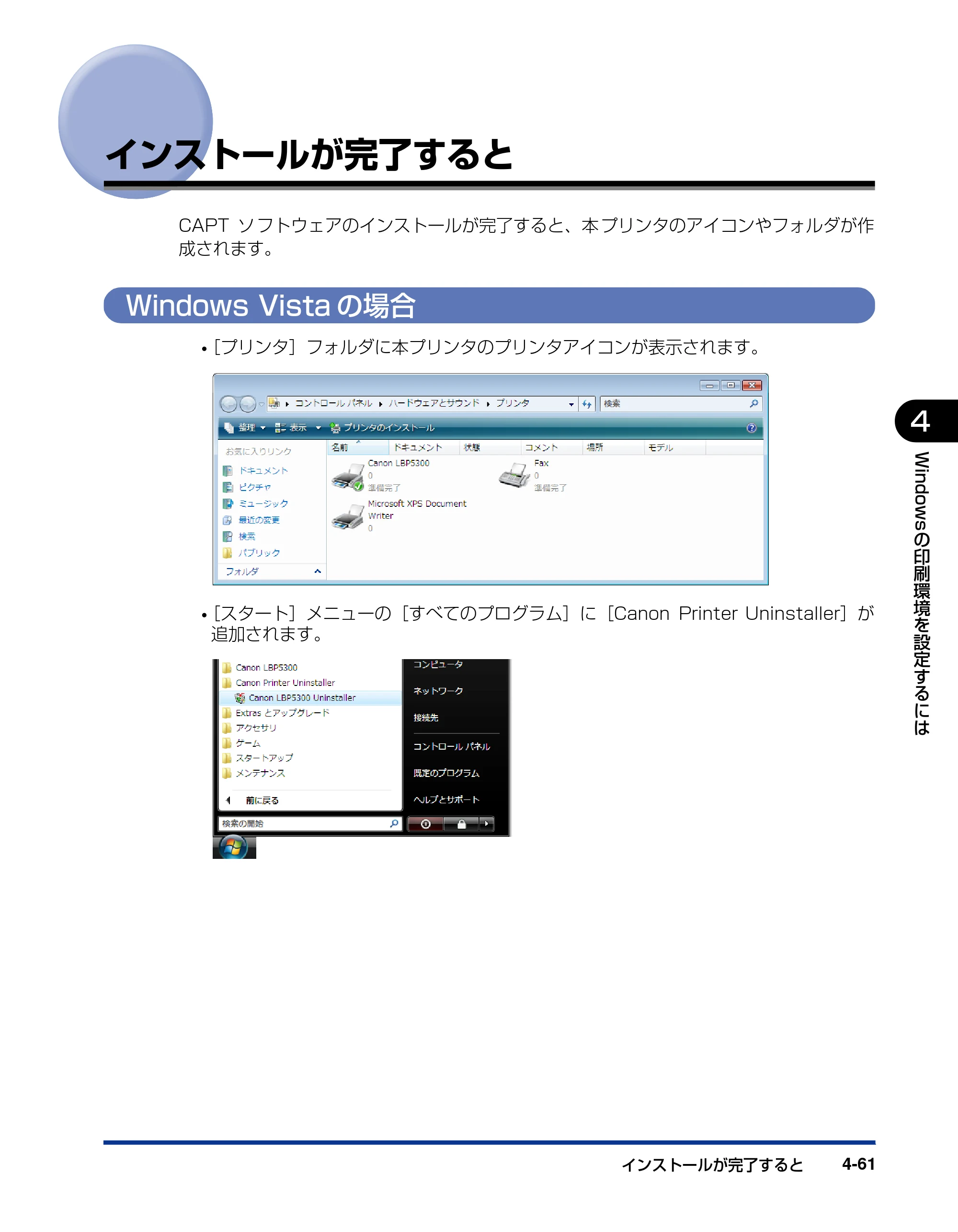The height and width of the screenshot is (1232, 958).
Task: Click the Start menu lock button
Action: 461,824
